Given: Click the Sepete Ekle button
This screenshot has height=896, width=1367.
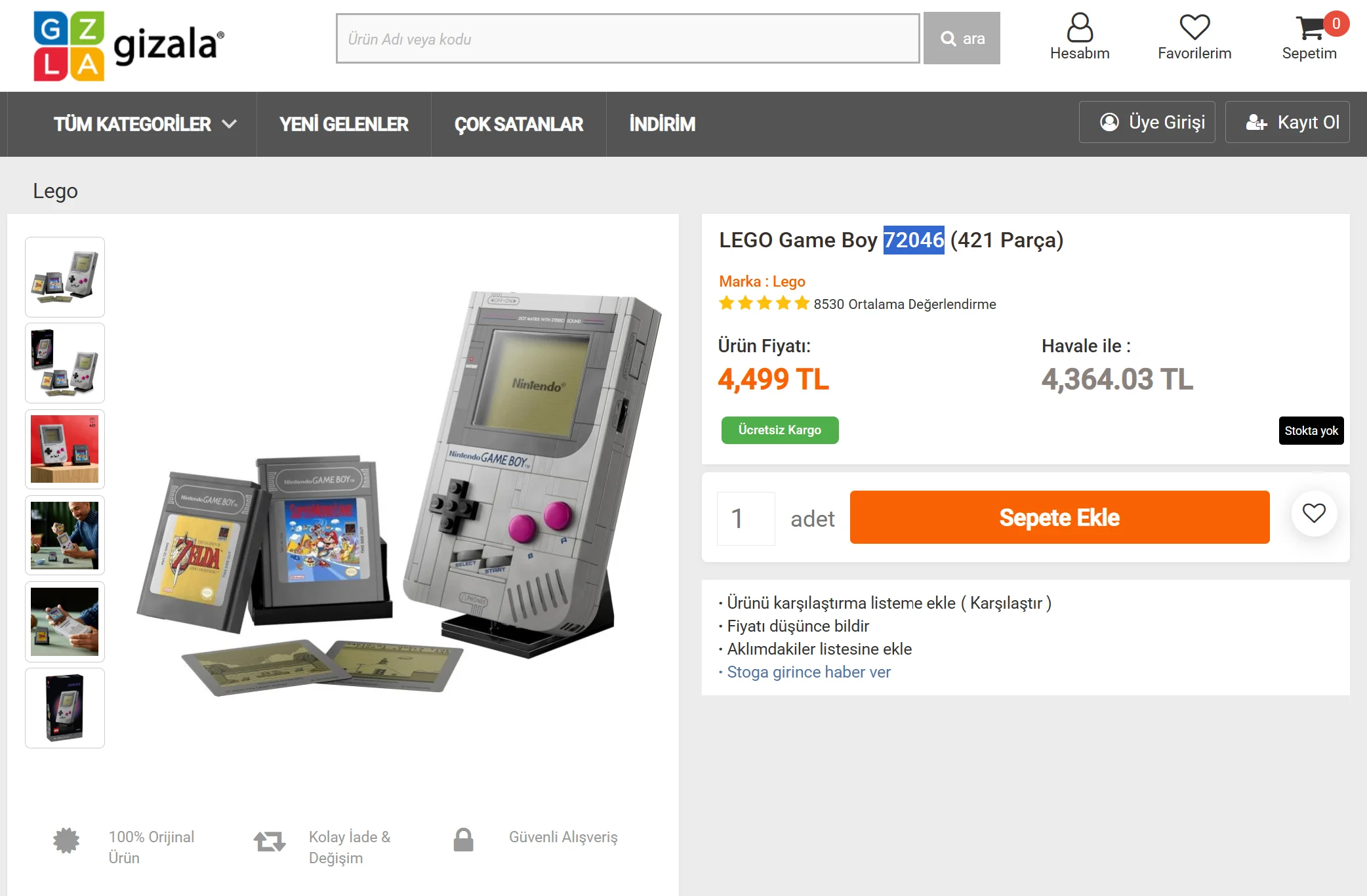Looking at the screenshot, I should point(1059,518).
